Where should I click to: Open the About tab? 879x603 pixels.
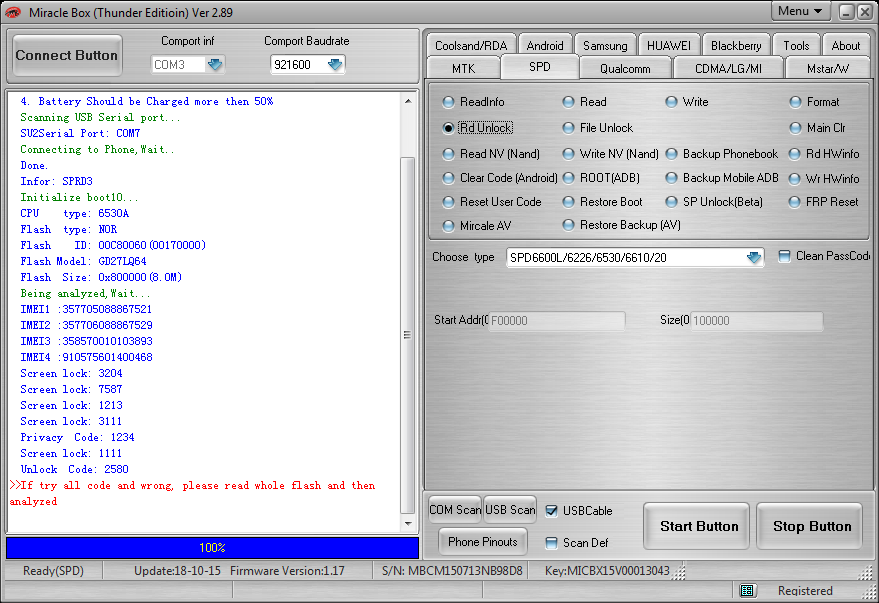845,45
